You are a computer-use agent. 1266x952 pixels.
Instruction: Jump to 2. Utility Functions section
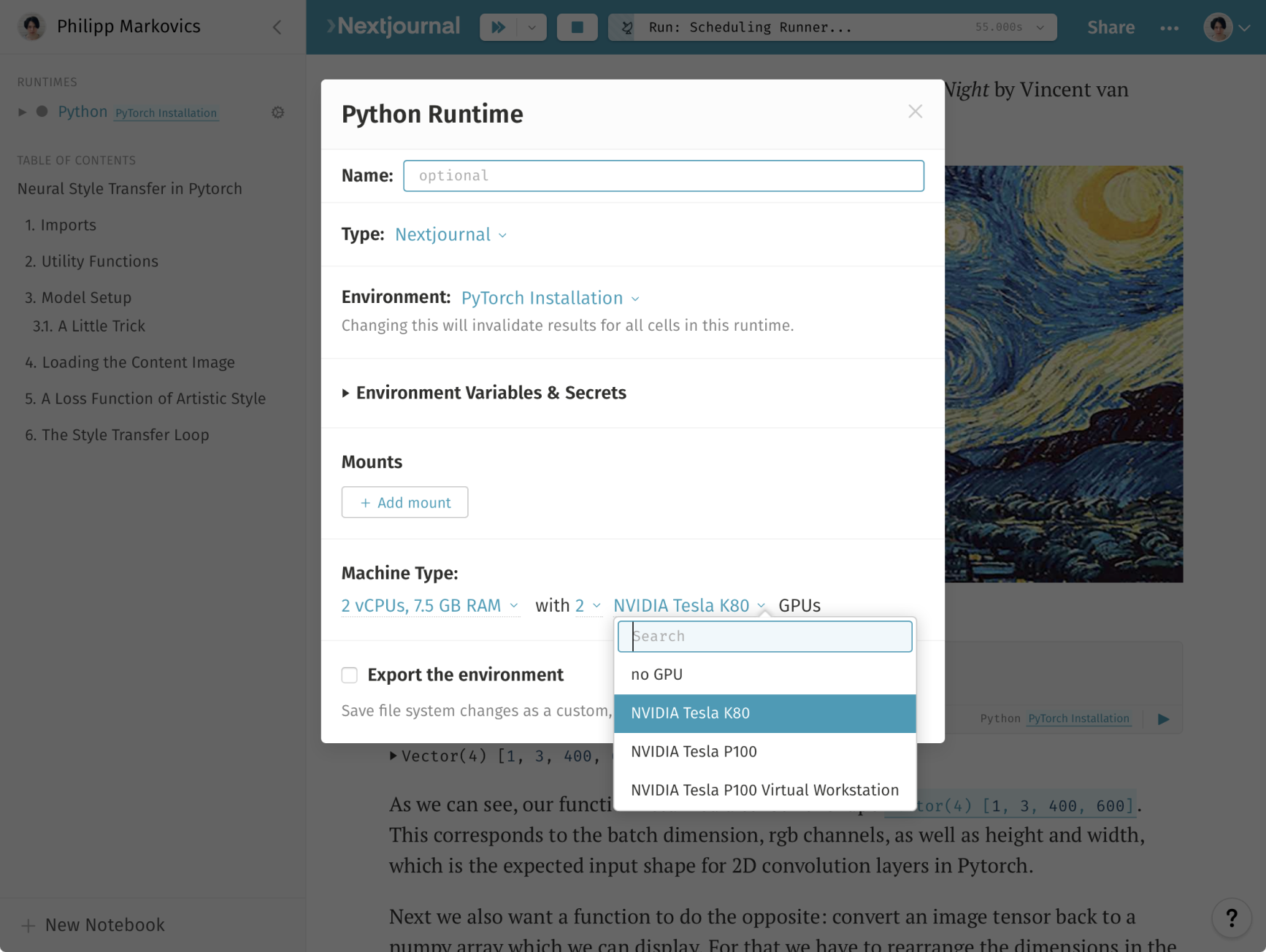(x=91, y=261)
